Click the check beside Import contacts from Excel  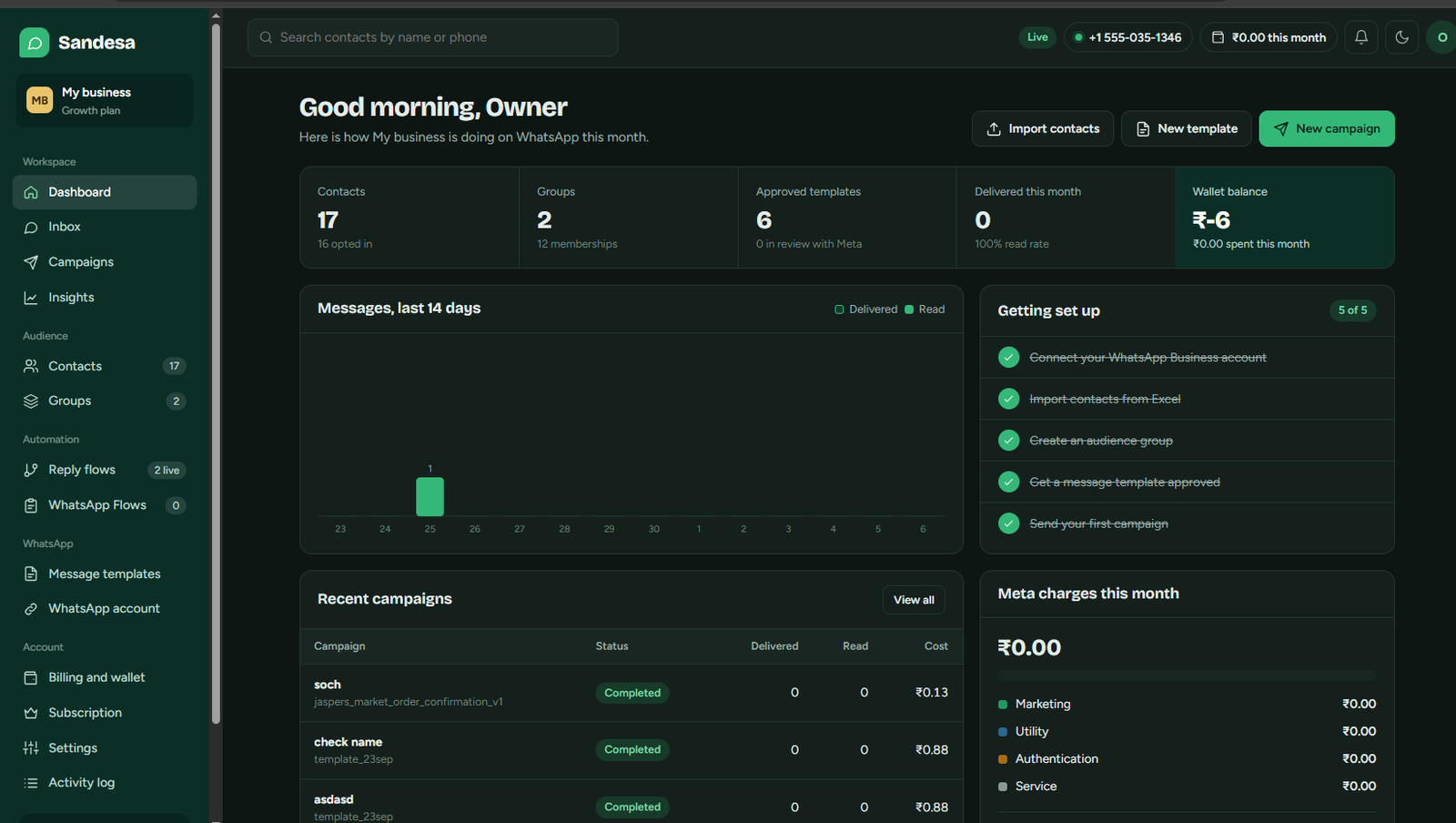tap(1008, 399)
